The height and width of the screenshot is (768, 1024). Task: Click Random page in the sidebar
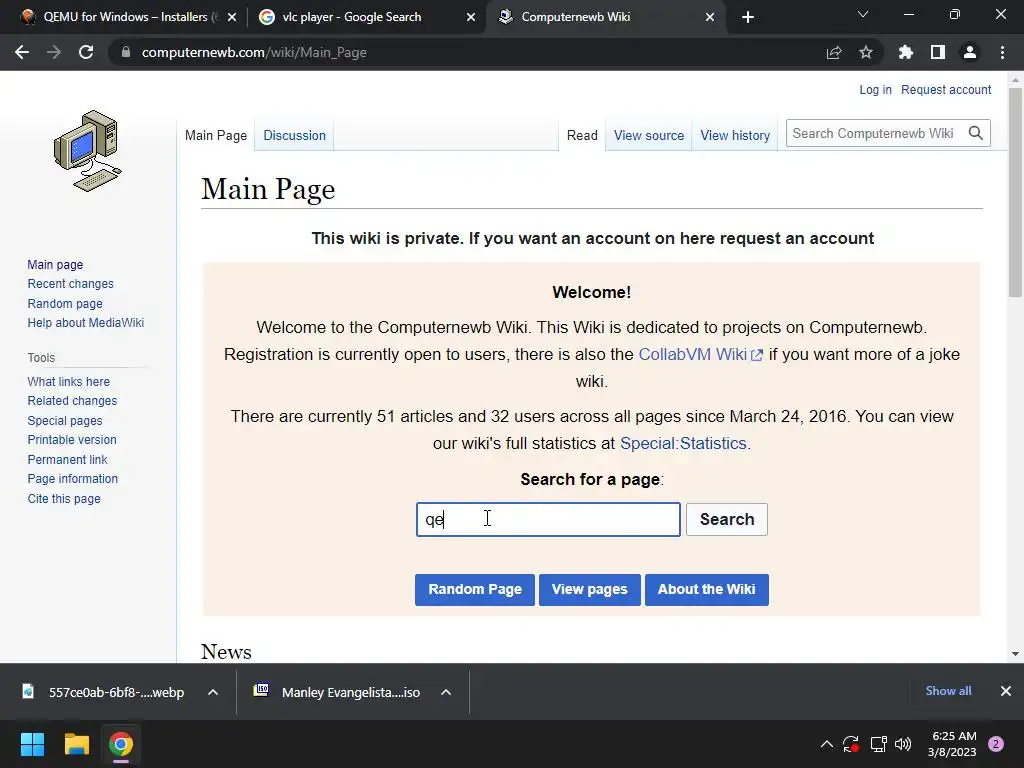(65, 304)
